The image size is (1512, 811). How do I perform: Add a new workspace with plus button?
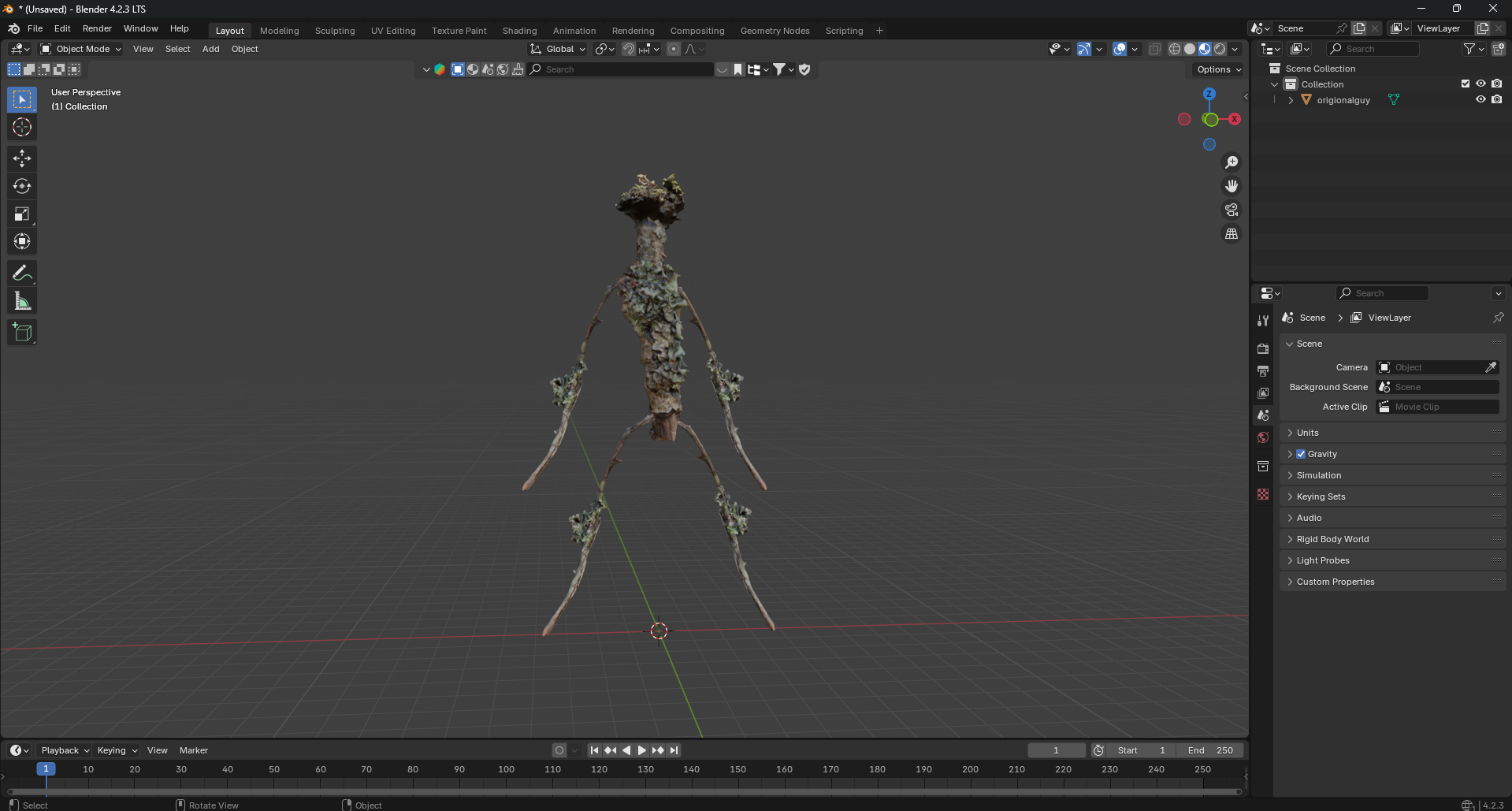click(879, 31)
